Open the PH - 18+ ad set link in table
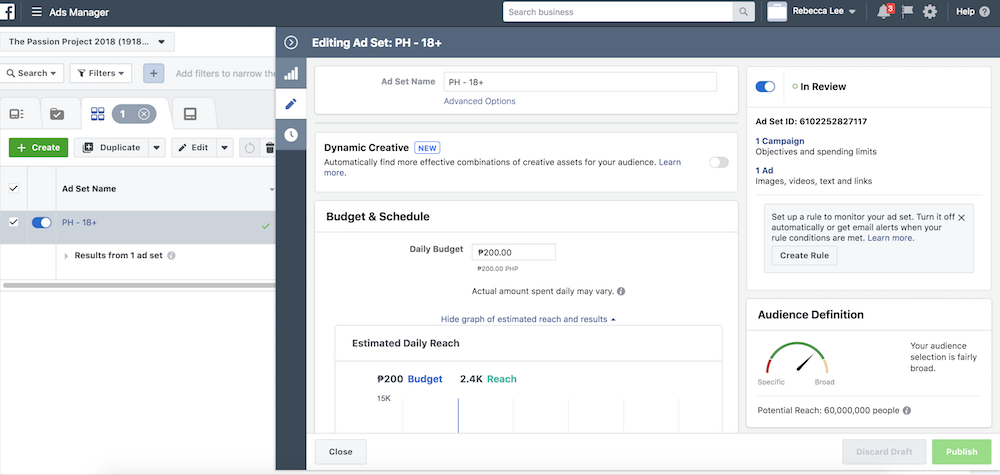The image size is (1000, 475). click(79, 223)
